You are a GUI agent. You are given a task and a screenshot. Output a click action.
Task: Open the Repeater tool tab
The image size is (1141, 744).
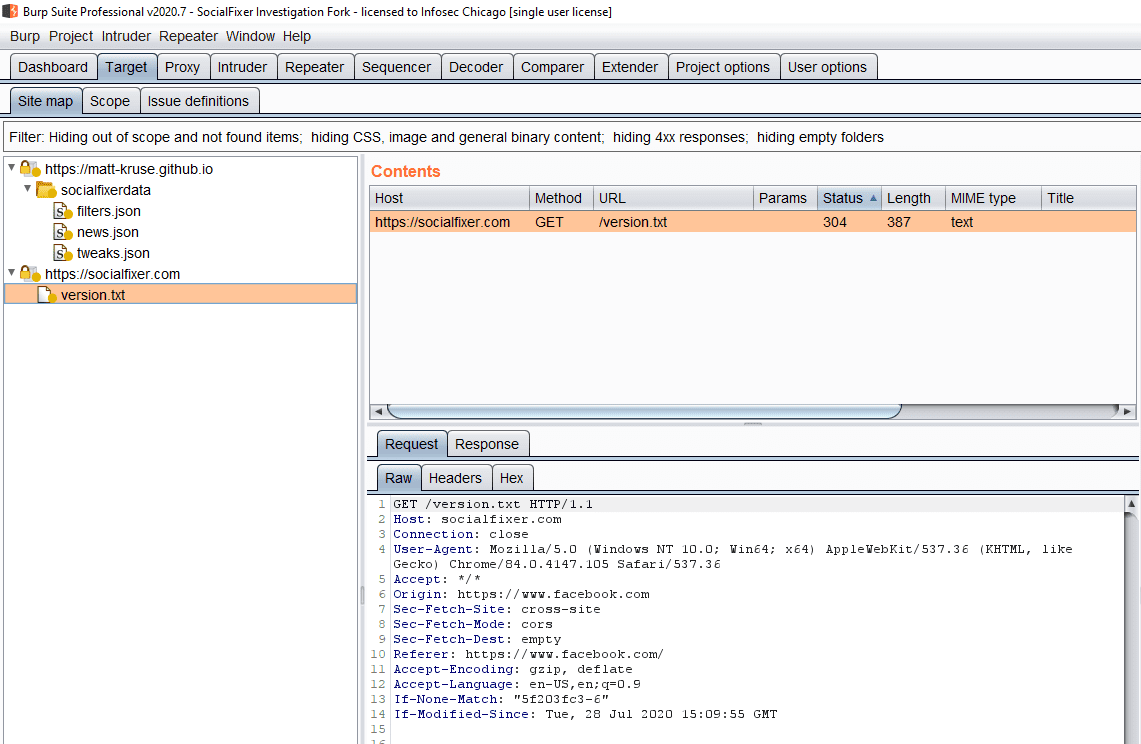coord(314,67)
